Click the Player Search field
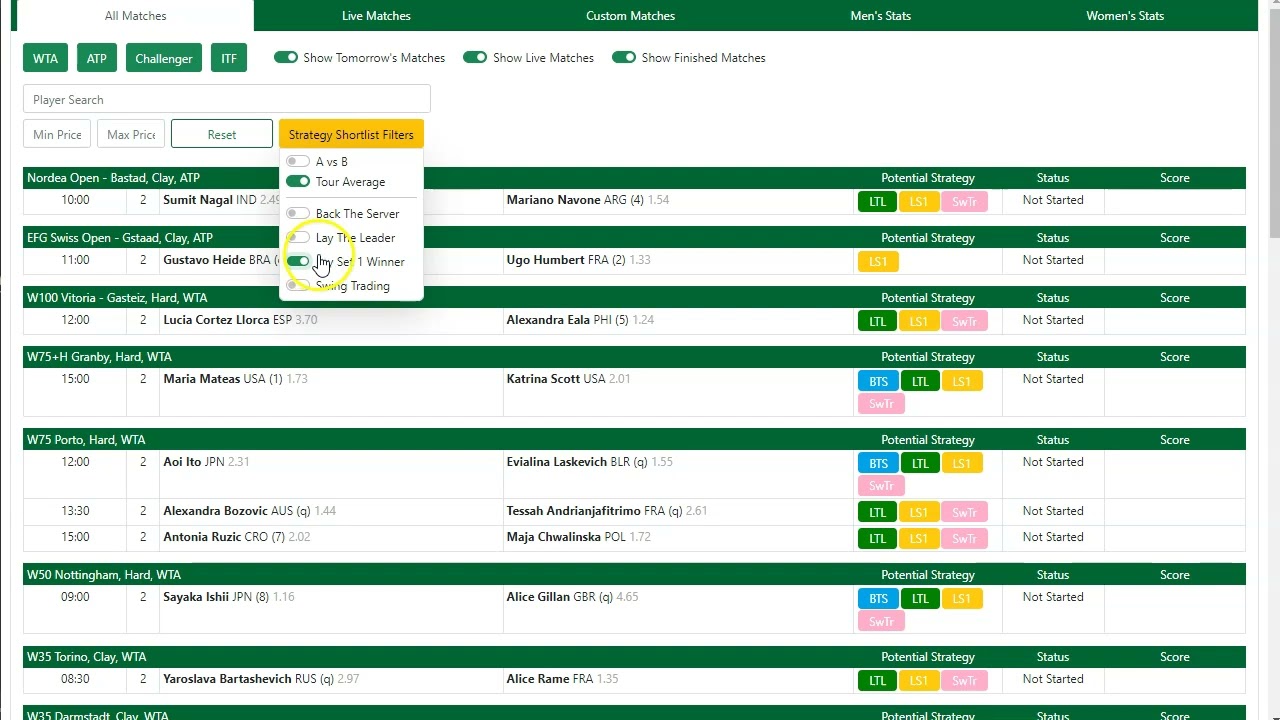Viewport: 1280px width, 720px height. pyautogui.click(x=226, y=99)
